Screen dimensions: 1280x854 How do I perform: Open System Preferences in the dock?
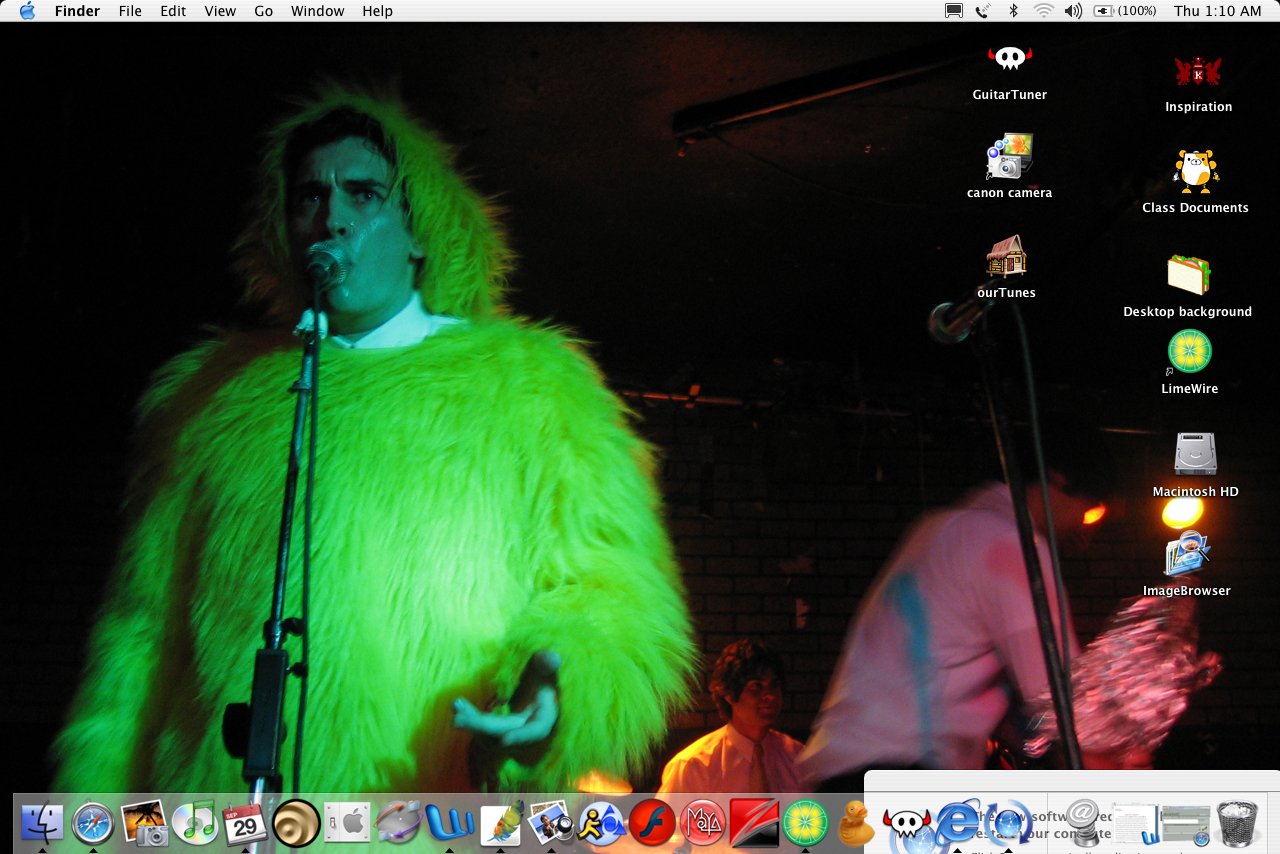pos(347,824)
